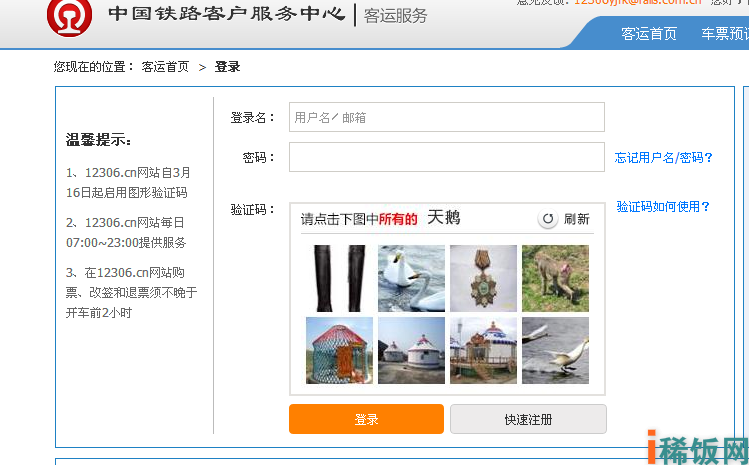The height and width of the screenshot is (465, 749).
Task: Click 客运首页 breadcrumb link
Action: click(165, 66)
